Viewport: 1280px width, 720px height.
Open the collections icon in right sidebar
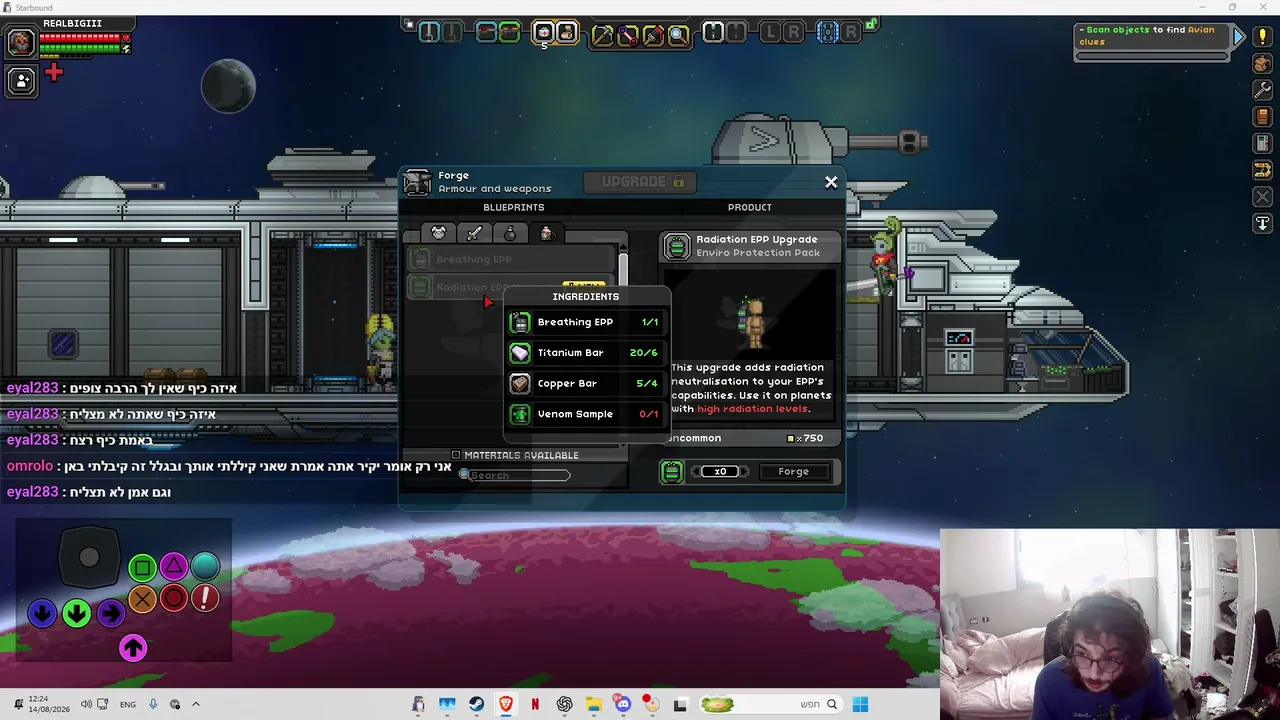[1263, 170]
